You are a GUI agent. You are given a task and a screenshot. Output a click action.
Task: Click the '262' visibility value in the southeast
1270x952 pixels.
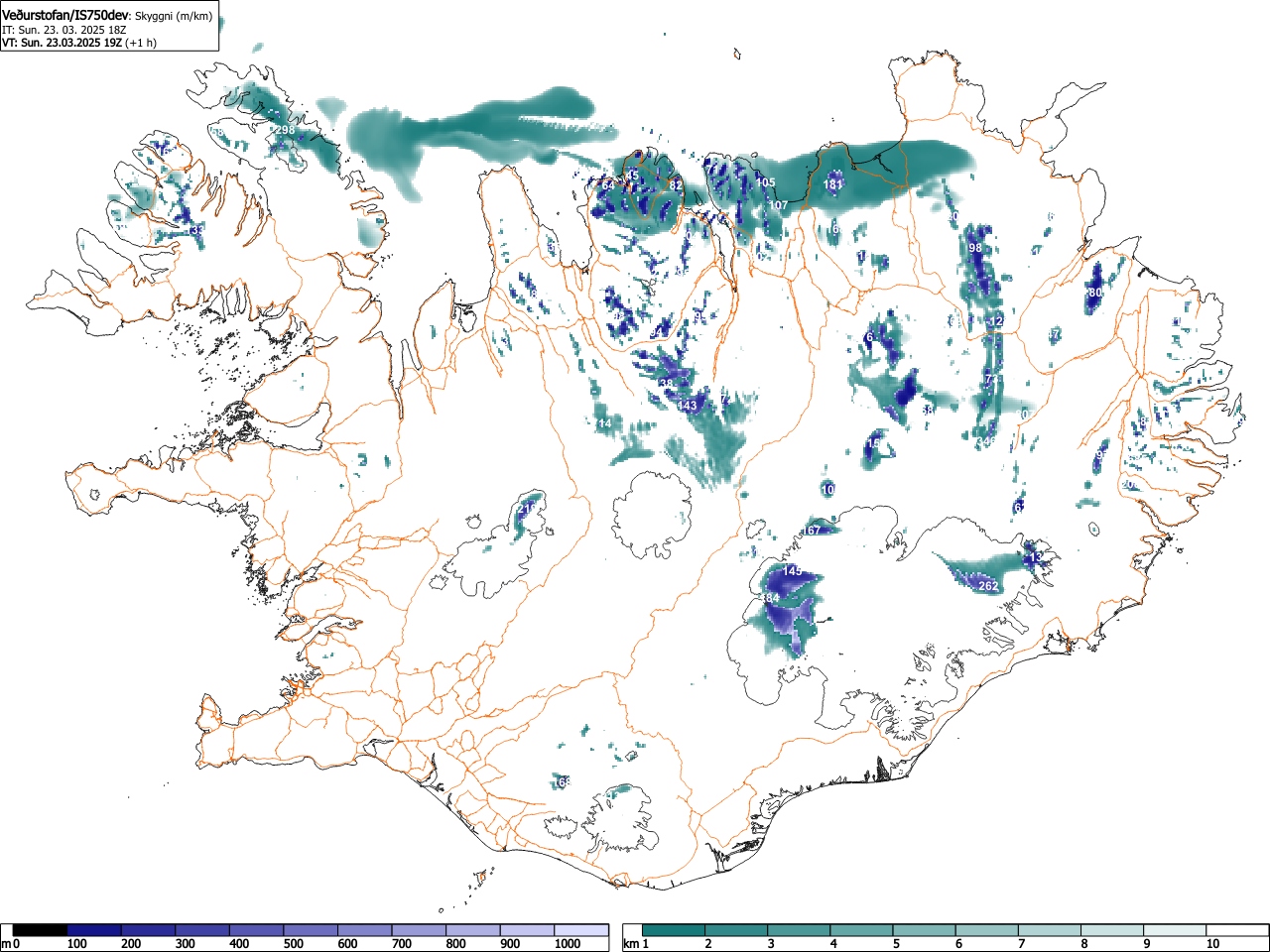tap(988, 586)
